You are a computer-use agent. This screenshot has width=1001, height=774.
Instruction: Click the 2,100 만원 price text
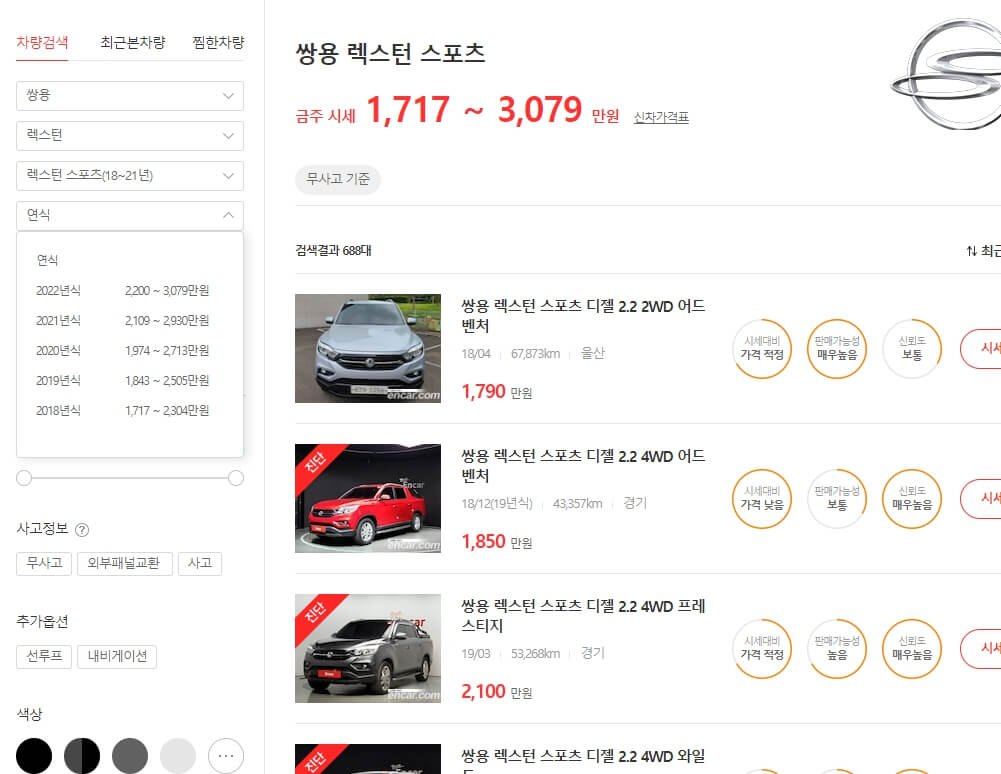(x=497, y=692)
